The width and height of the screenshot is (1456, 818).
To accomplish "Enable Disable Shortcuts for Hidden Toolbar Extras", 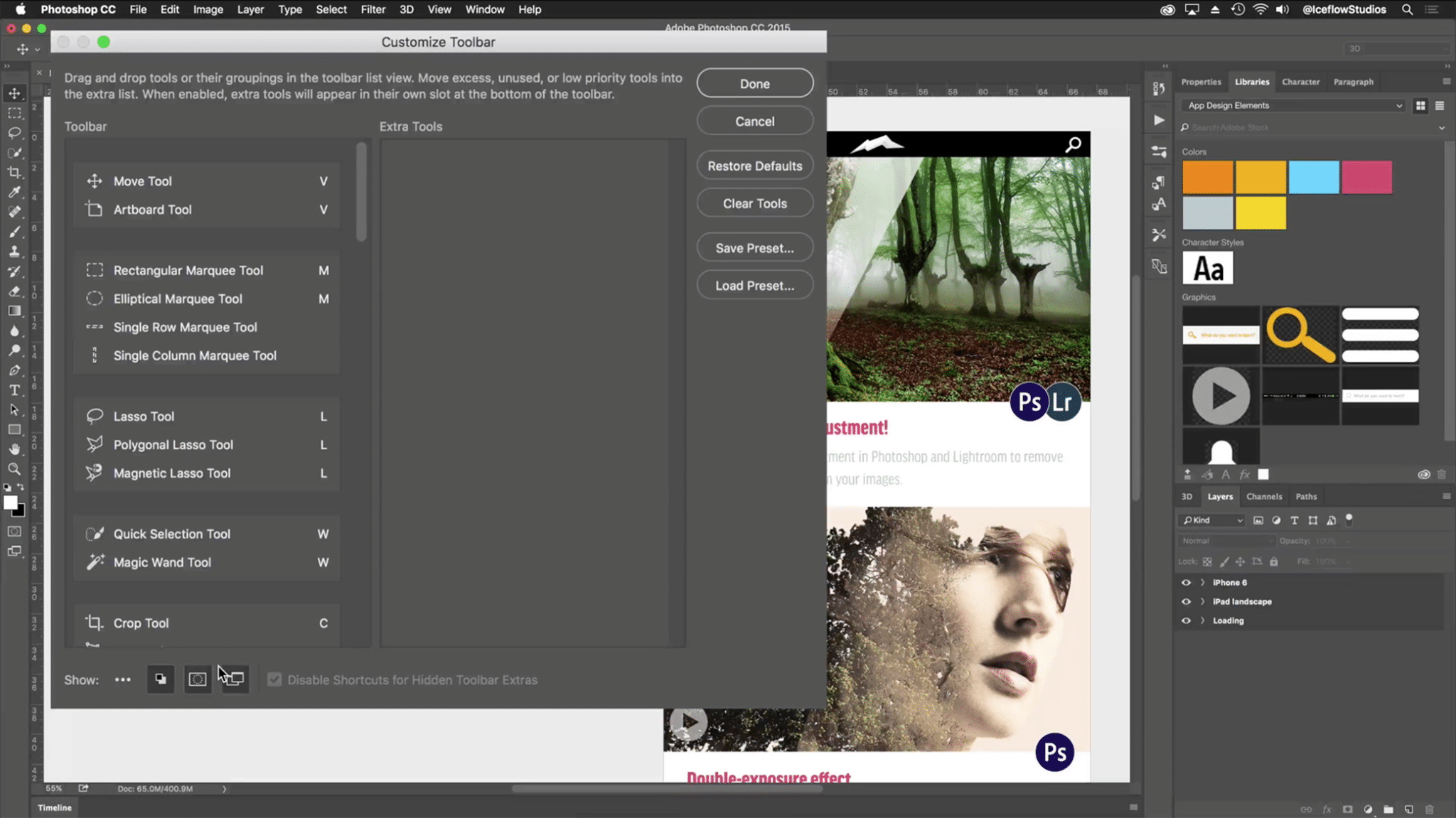I will pyautogui.click(x=273, y=680).
